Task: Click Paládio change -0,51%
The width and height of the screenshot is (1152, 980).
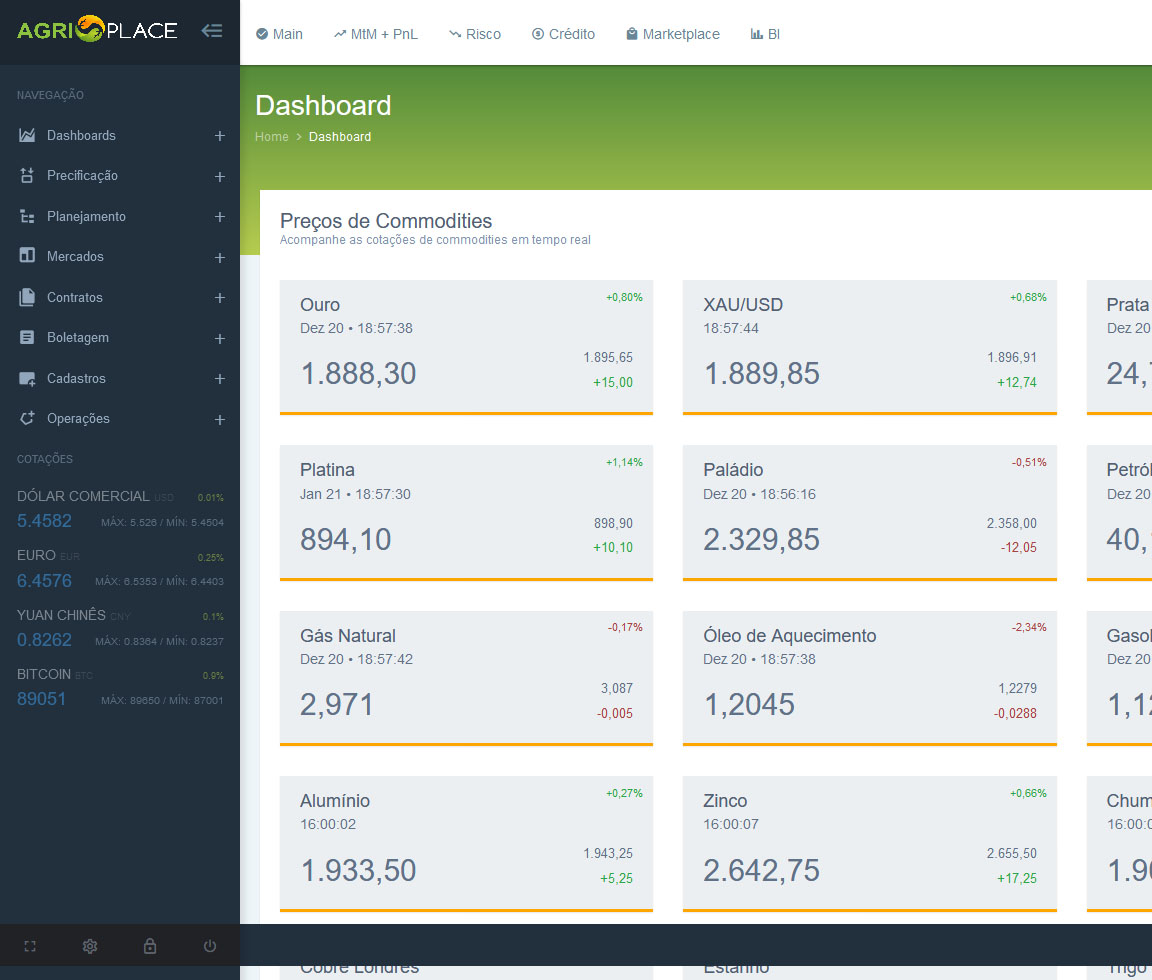Action: (x=1029, y=462)
